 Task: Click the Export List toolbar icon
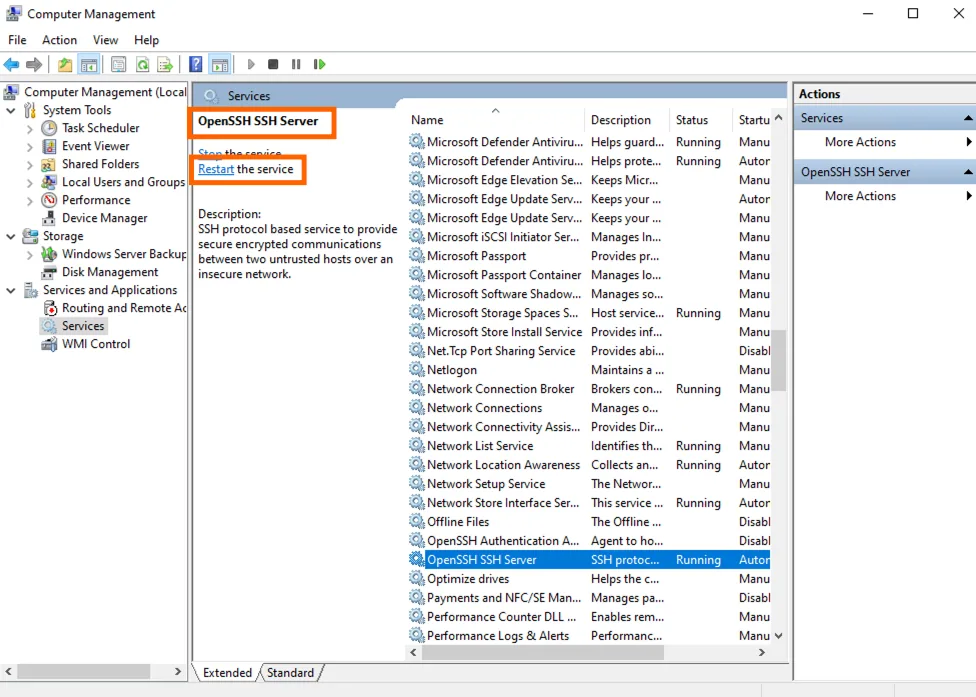(165, 64)
